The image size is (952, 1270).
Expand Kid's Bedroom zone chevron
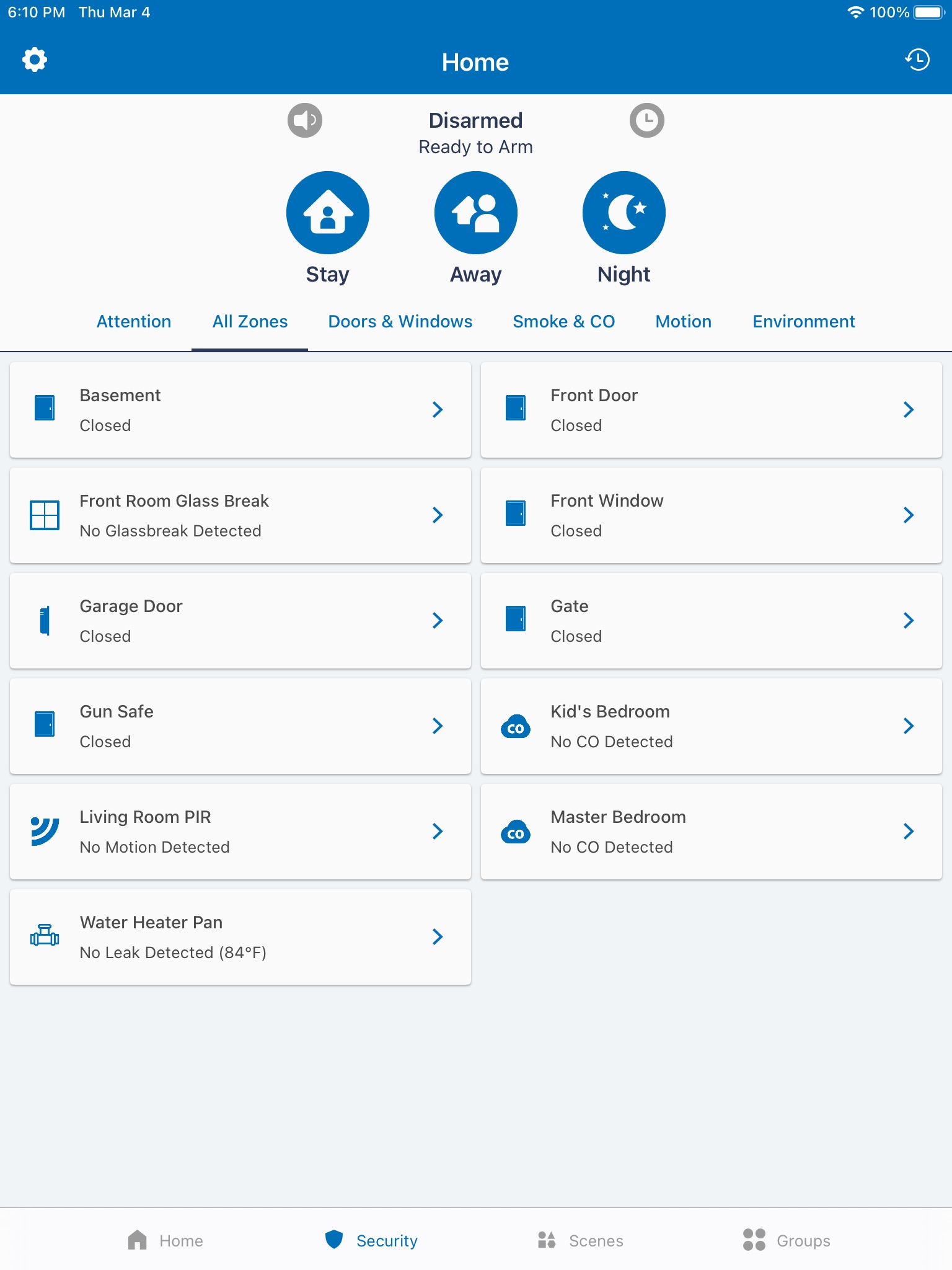[909, 726]
